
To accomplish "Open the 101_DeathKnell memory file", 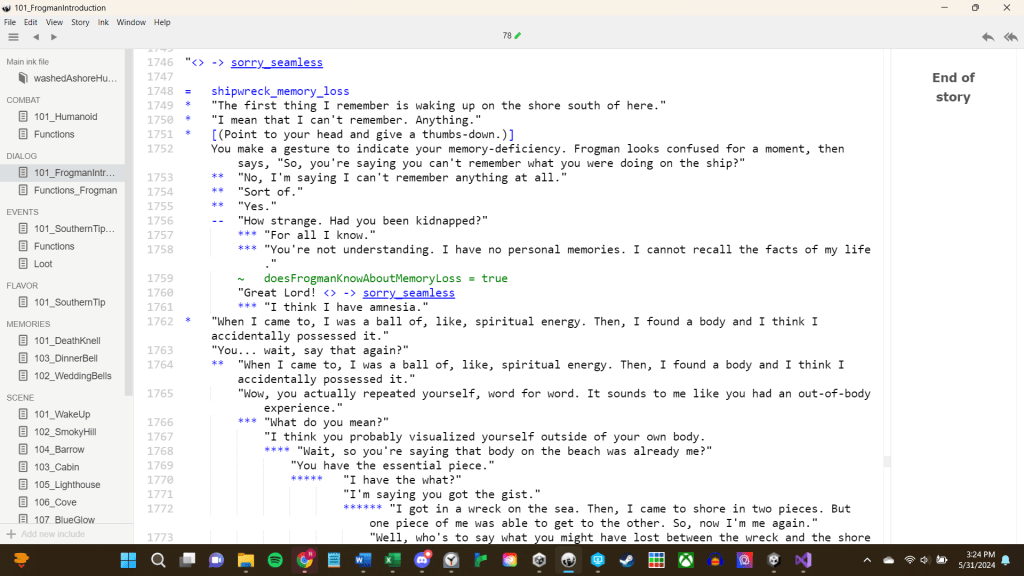I will click(67, 341).
